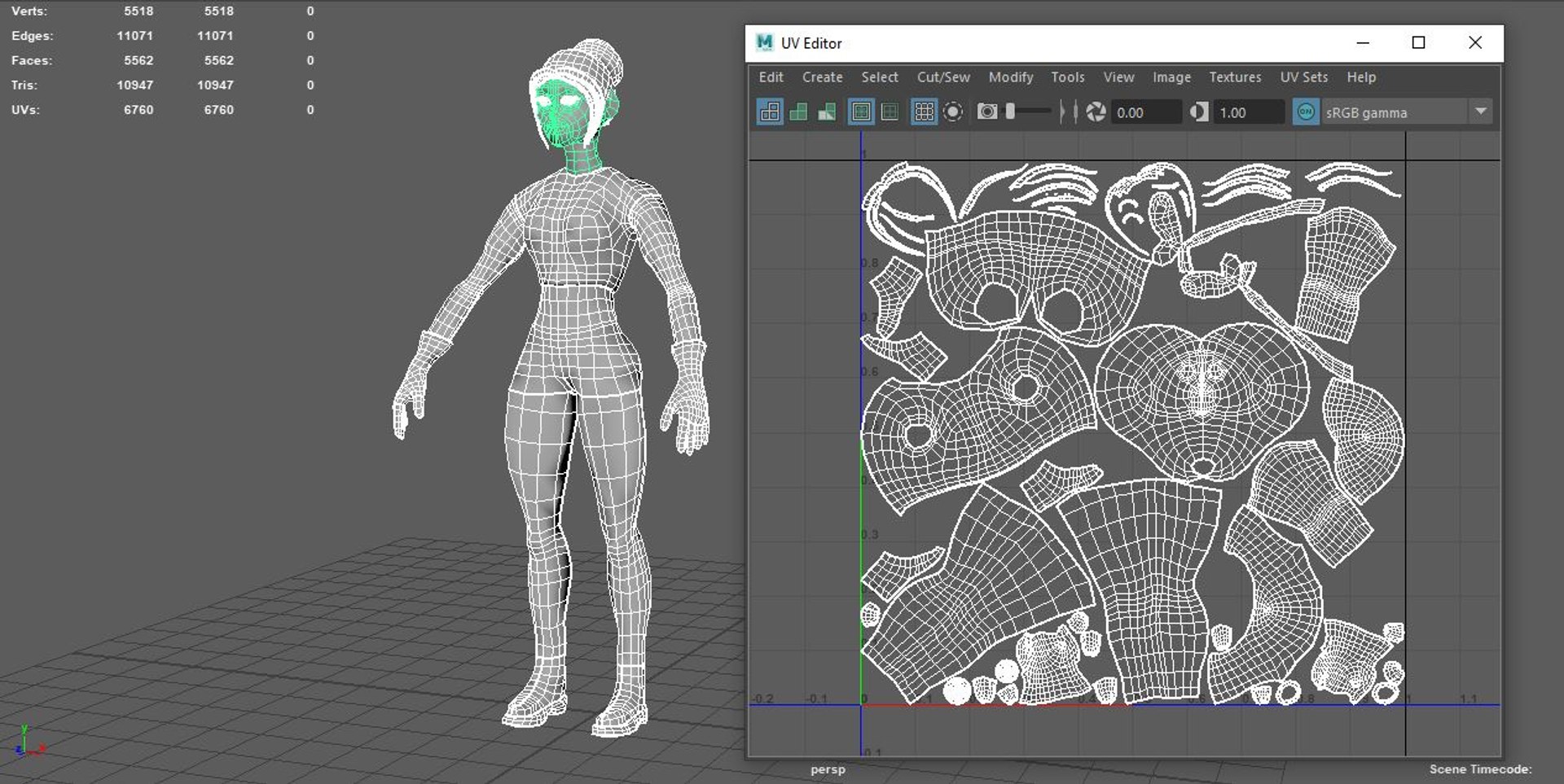Toggle the UV editor grid display
Screen dimensions: 1564x784
(x=924, y=112)
